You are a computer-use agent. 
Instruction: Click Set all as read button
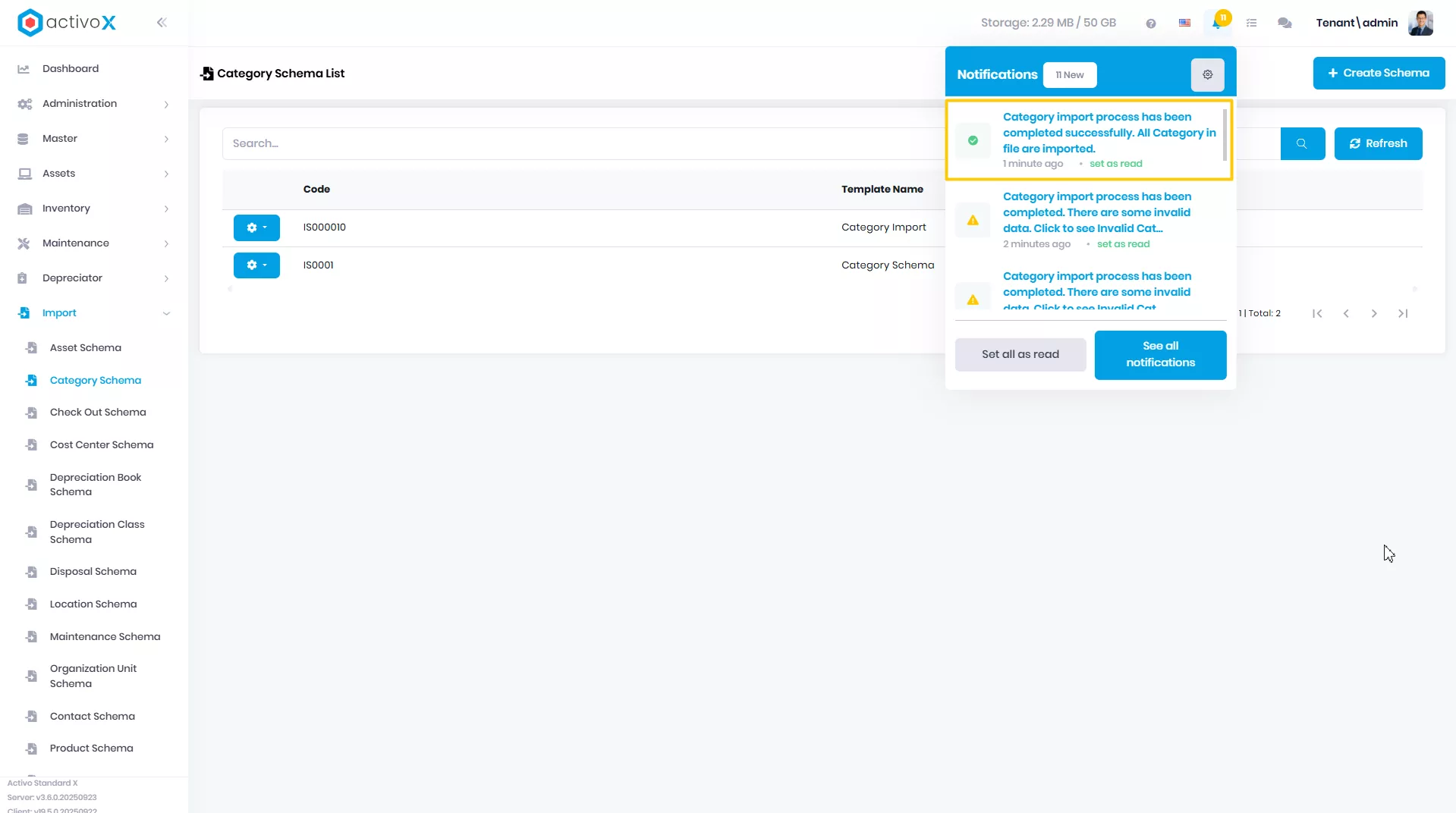[x=1020, y=355]
